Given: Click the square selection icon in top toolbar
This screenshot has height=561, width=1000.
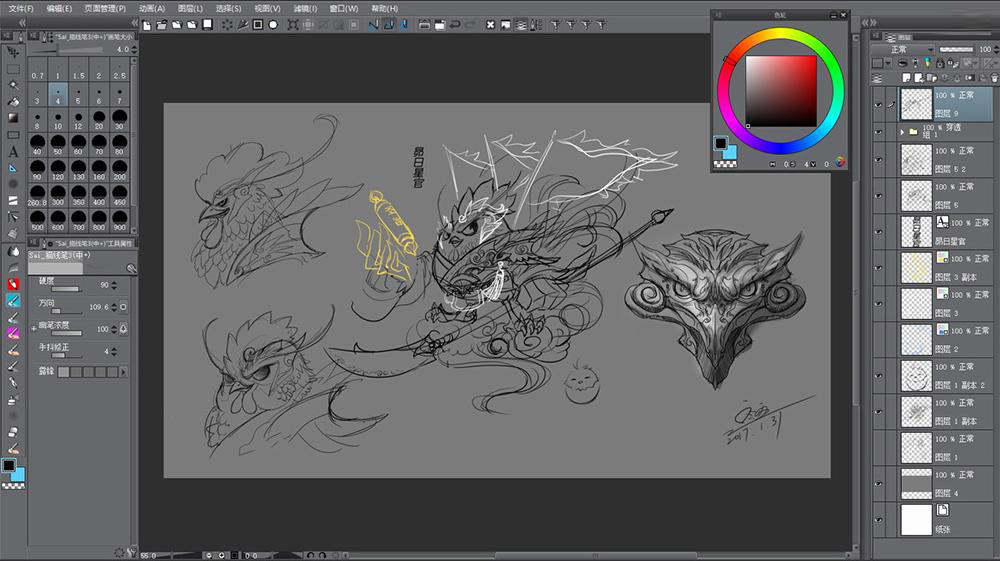Looking at the screenshot, I should tap(258, 25).
